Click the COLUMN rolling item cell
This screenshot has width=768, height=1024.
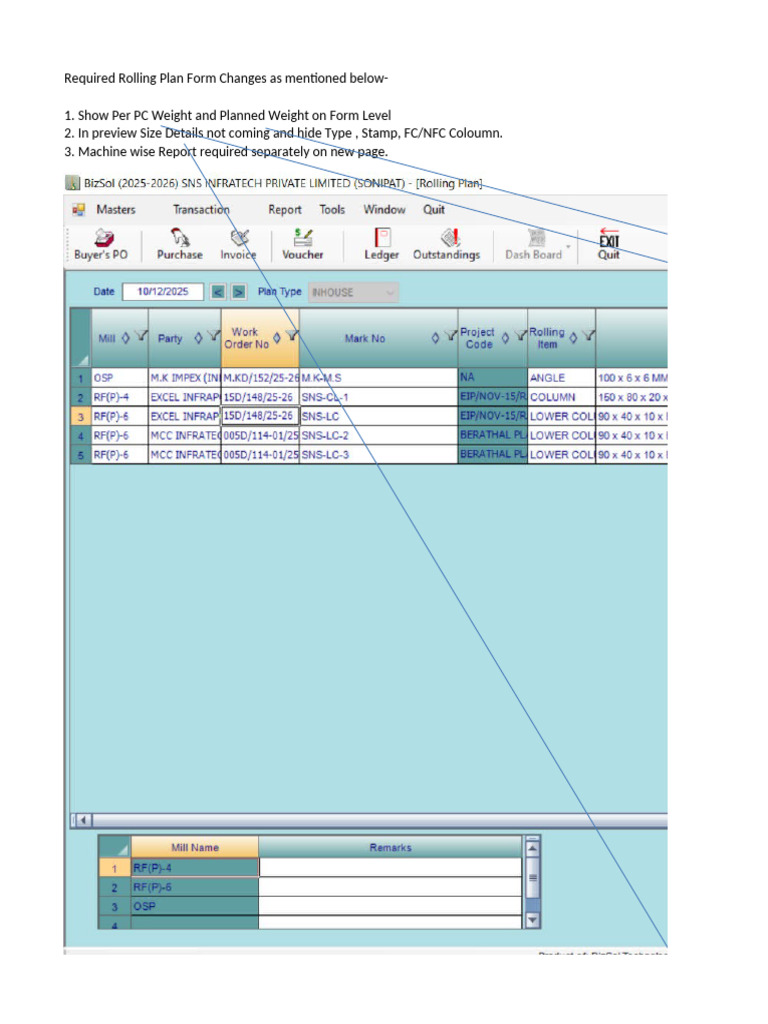[x=562, y=397]
